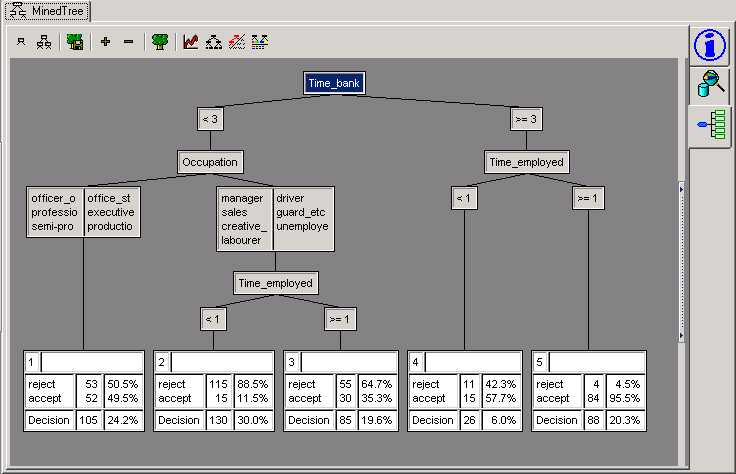Click the green tree icon in toolbar

159,42
